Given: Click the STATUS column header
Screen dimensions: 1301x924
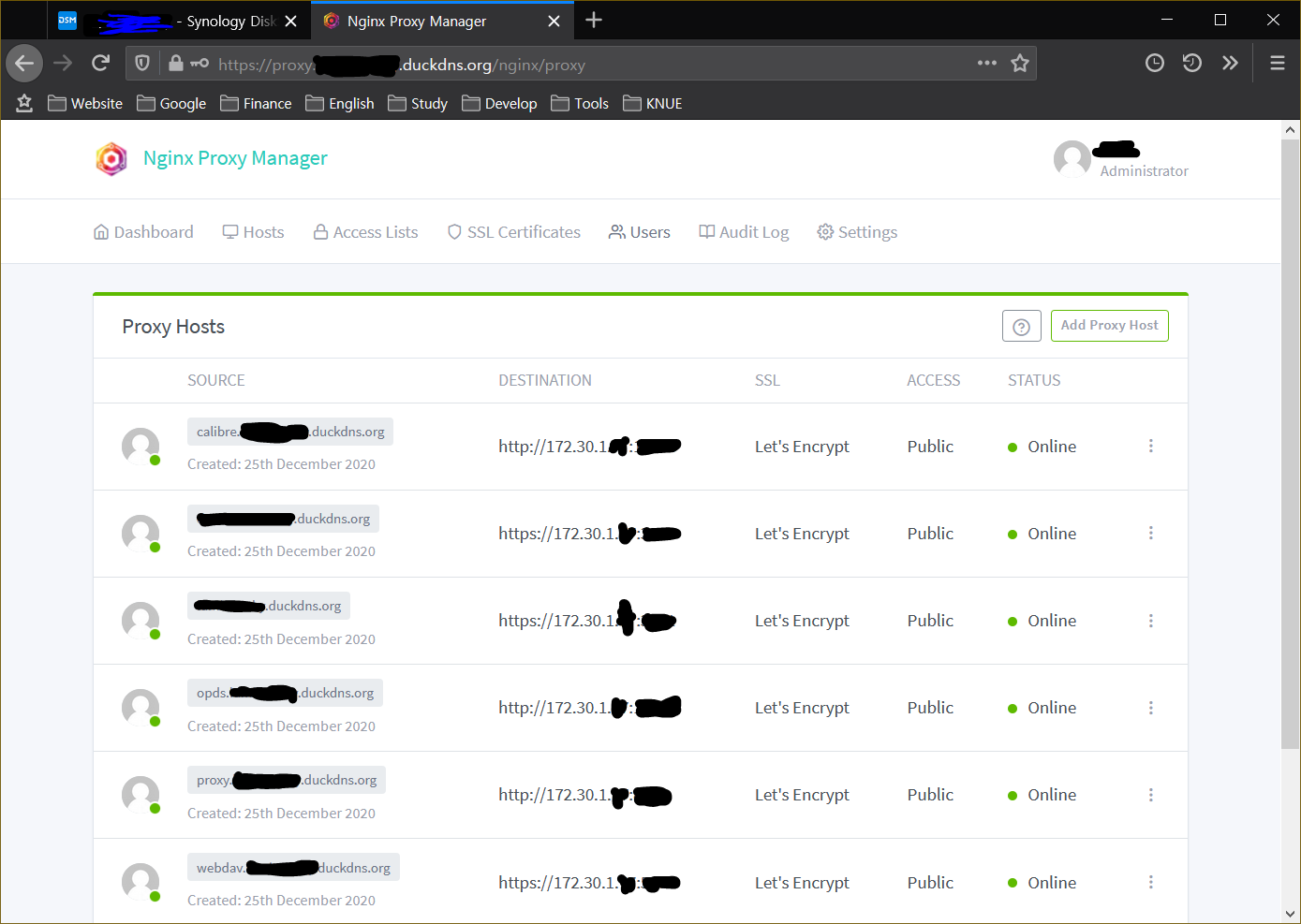Looking at the screenshot, I should coord(1034,380).
